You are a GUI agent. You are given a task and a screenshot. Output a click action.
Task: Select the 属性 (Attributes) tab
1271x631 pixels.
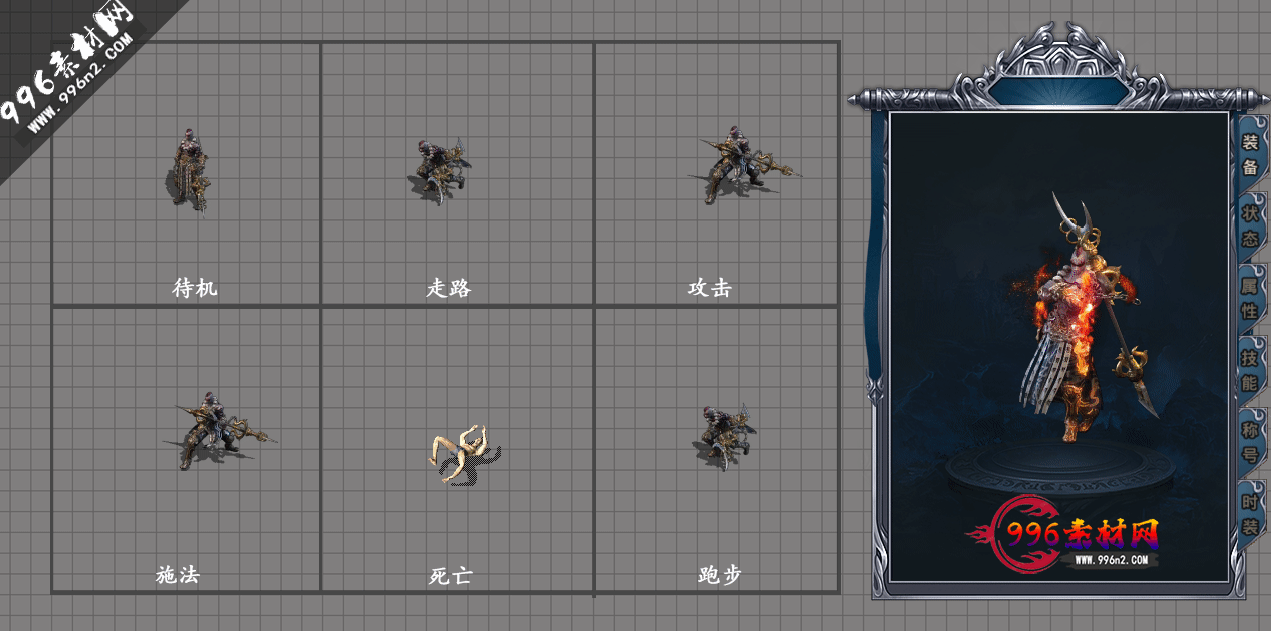[x=1250, y=299]
